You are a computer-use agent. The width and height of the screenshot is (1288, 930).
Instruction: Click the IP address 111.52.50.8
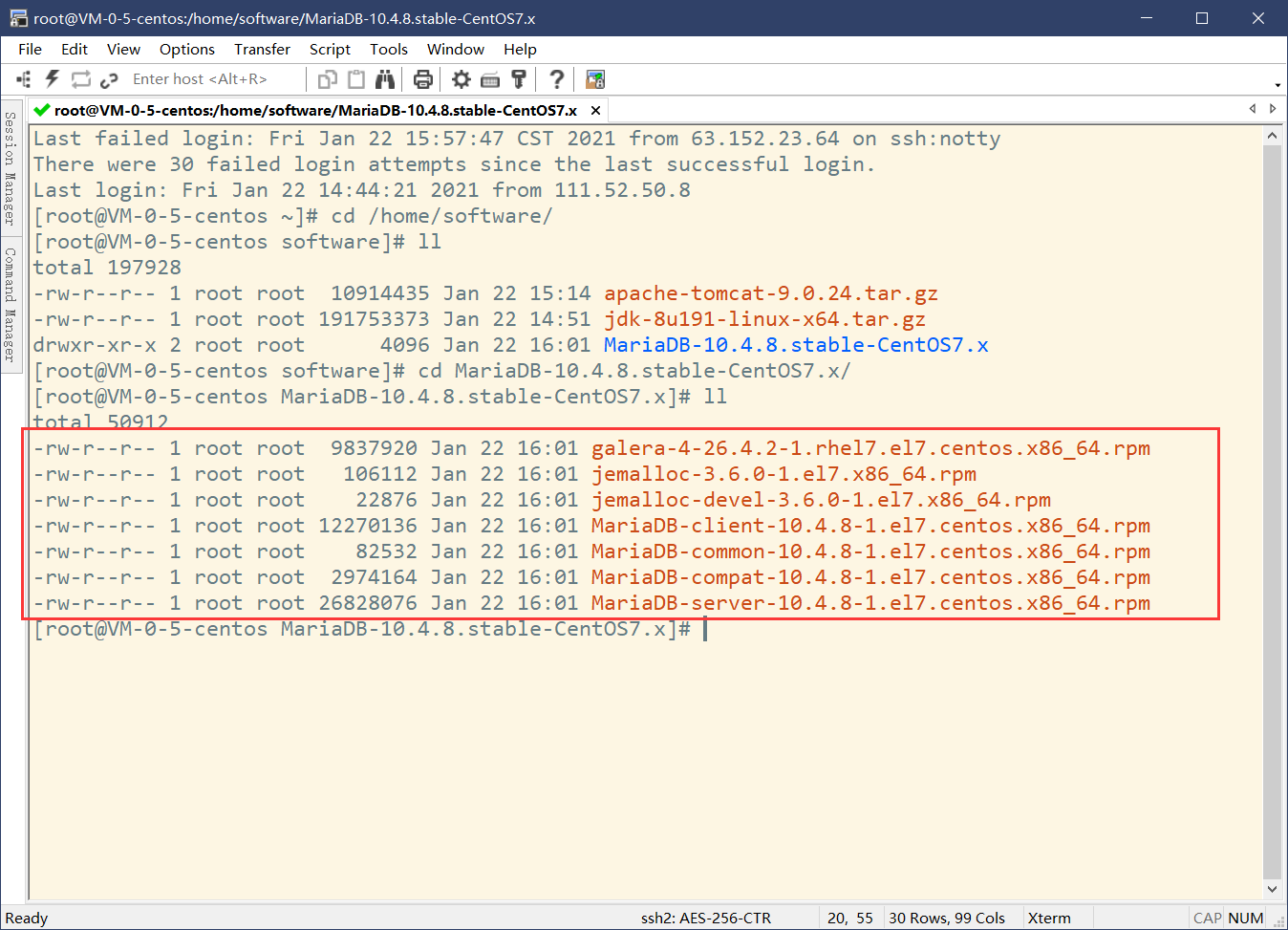point(622,190)
